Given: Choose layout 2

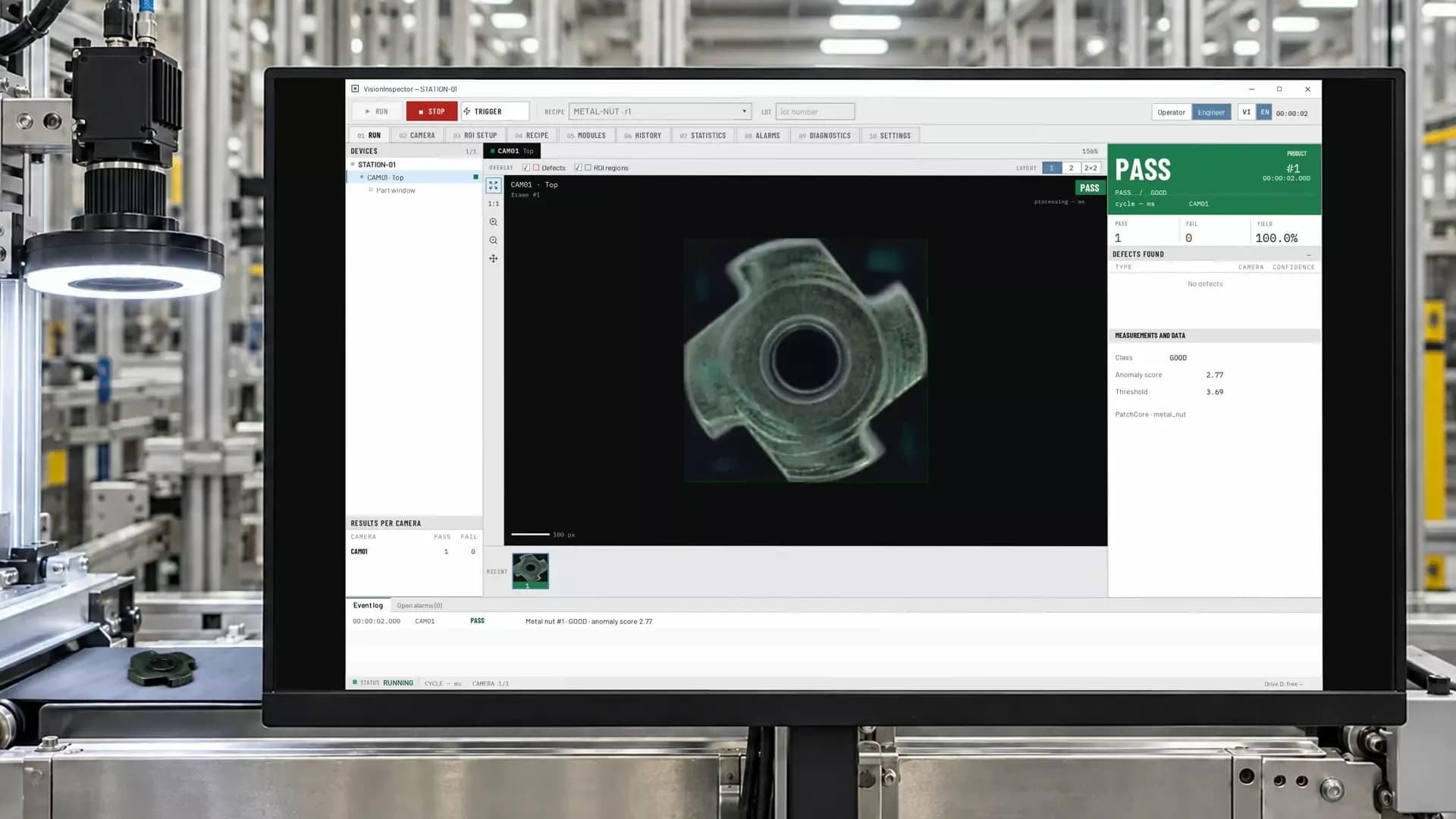Looking at the screenshot, I should (x=1071, y=168).
